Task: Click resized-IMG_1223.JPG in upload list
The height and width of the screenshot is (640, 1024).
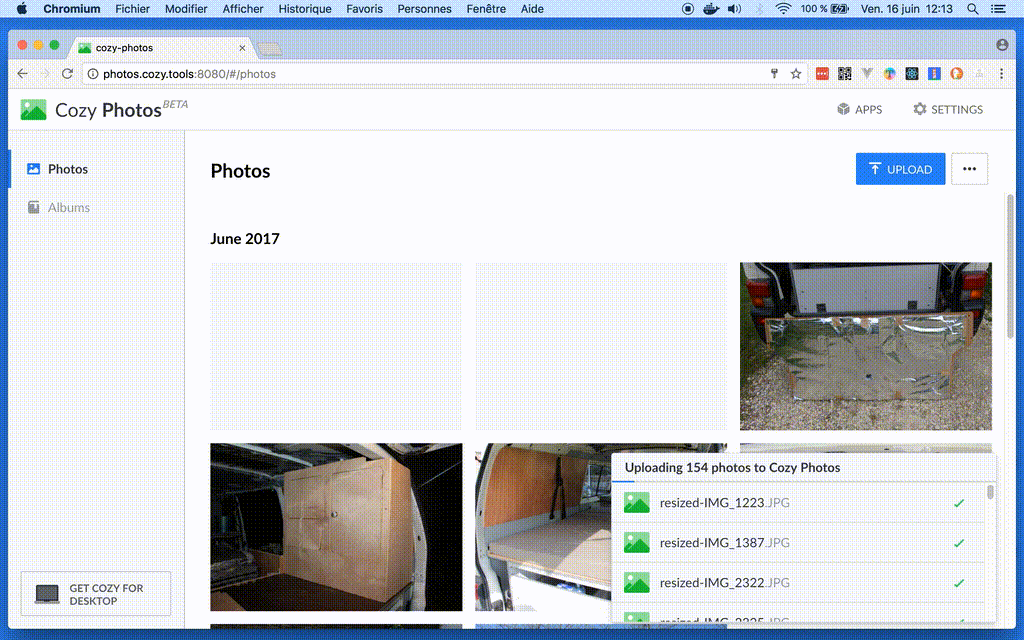Action: tap(724, 503)
